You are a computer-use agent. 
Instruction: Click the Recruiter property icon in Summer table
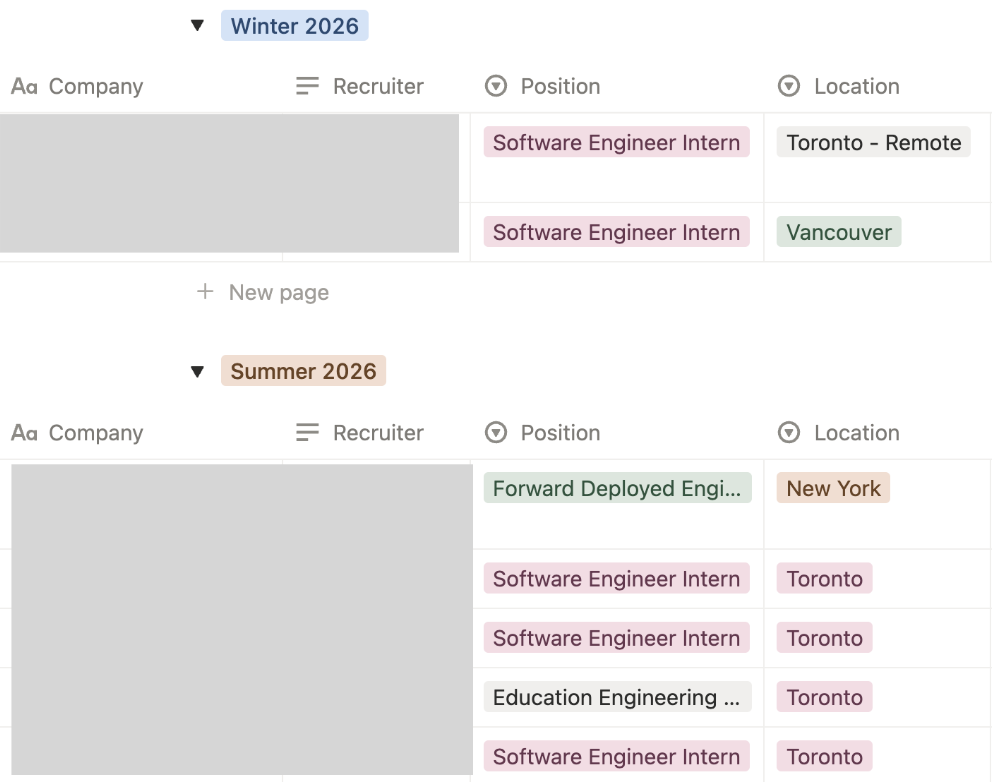306,432
